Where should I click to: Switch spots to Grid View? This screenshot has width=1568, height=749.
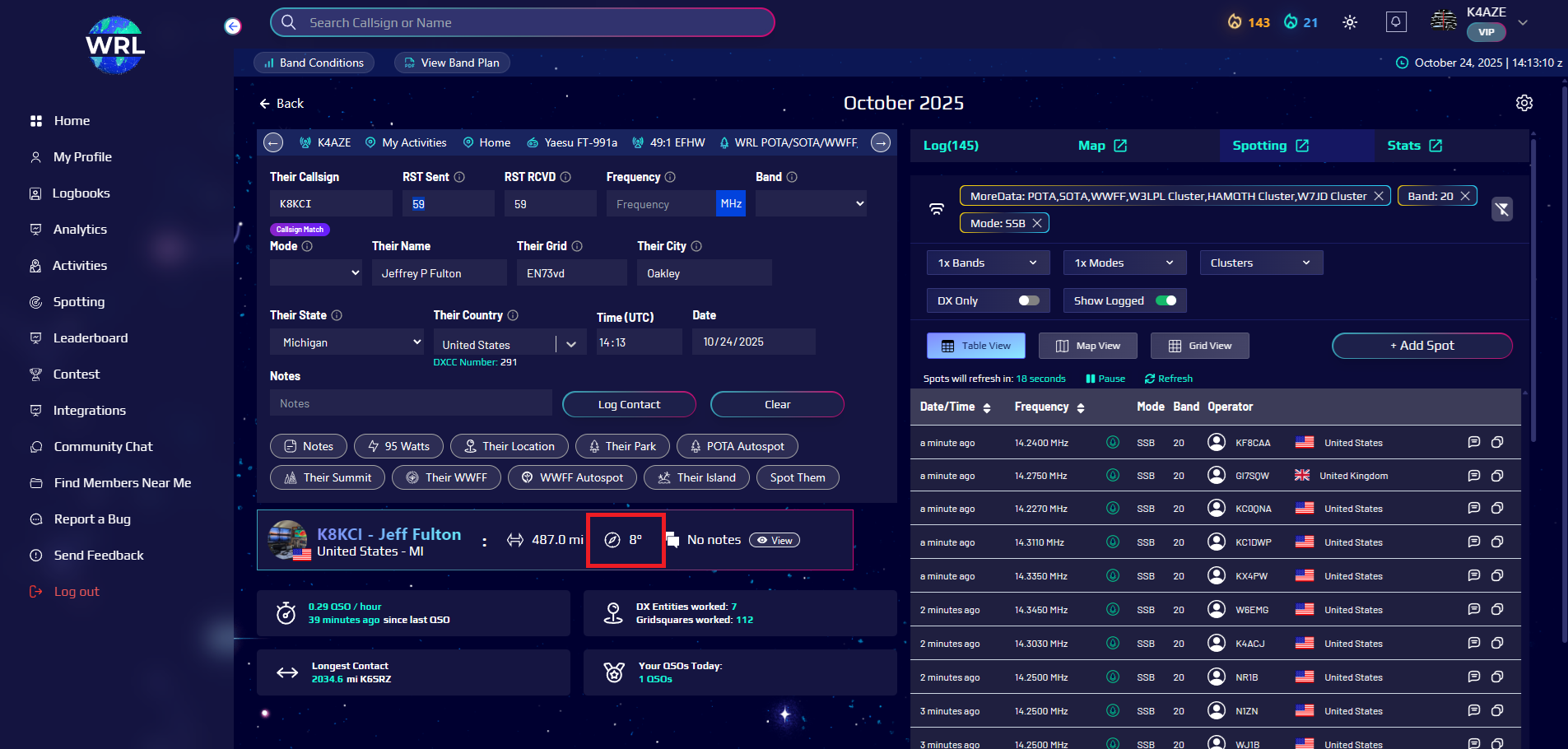tap(1200, 346)
